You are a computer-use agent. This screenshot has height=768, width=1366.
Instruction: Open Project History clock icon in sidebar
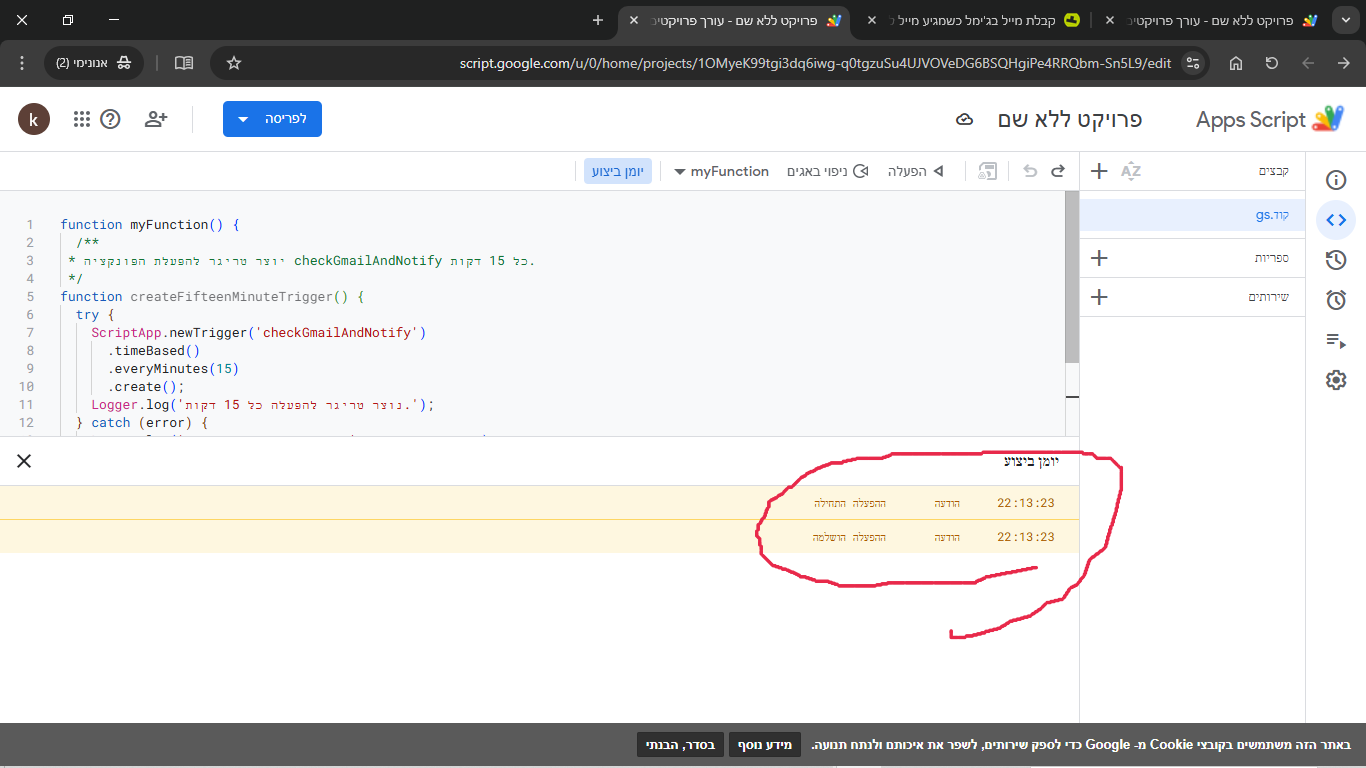(x=1336, y=260)
